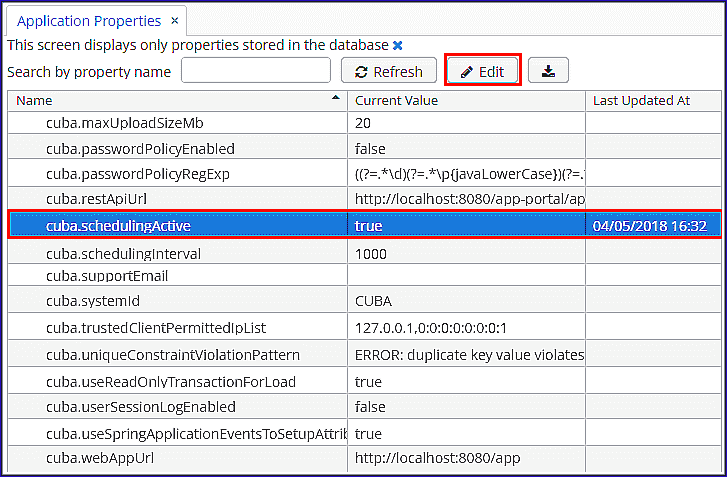The image size is (727, 477).
Task: Click the 04/05/2018 16:32 timestamp cell
Action: tap(653, 225)
